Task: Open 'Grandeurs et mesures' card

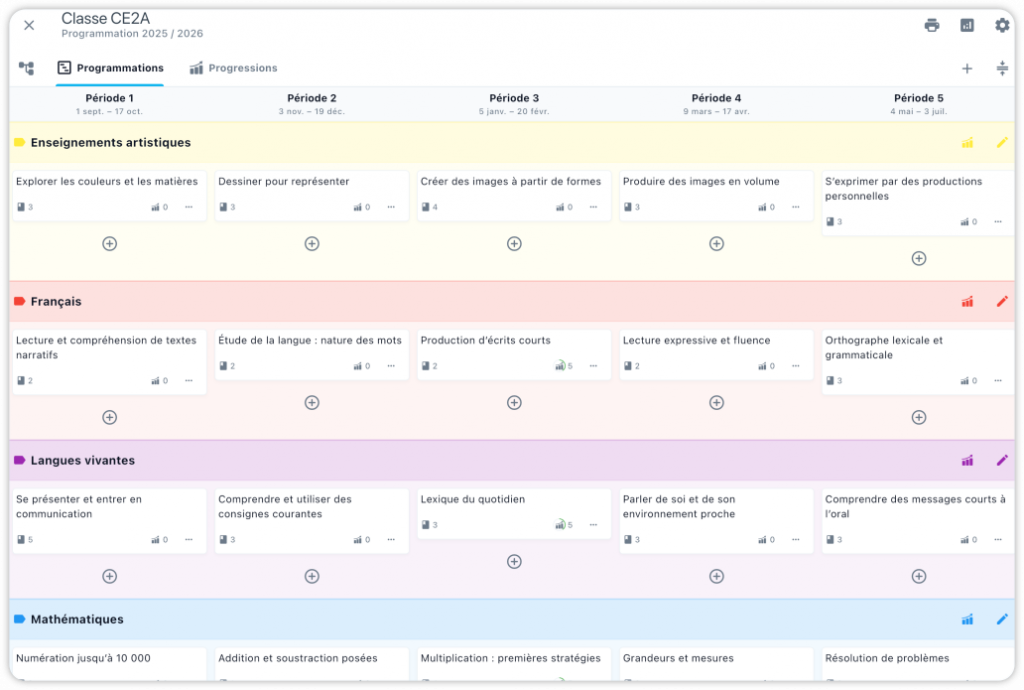Action: [x=716, y=664]
